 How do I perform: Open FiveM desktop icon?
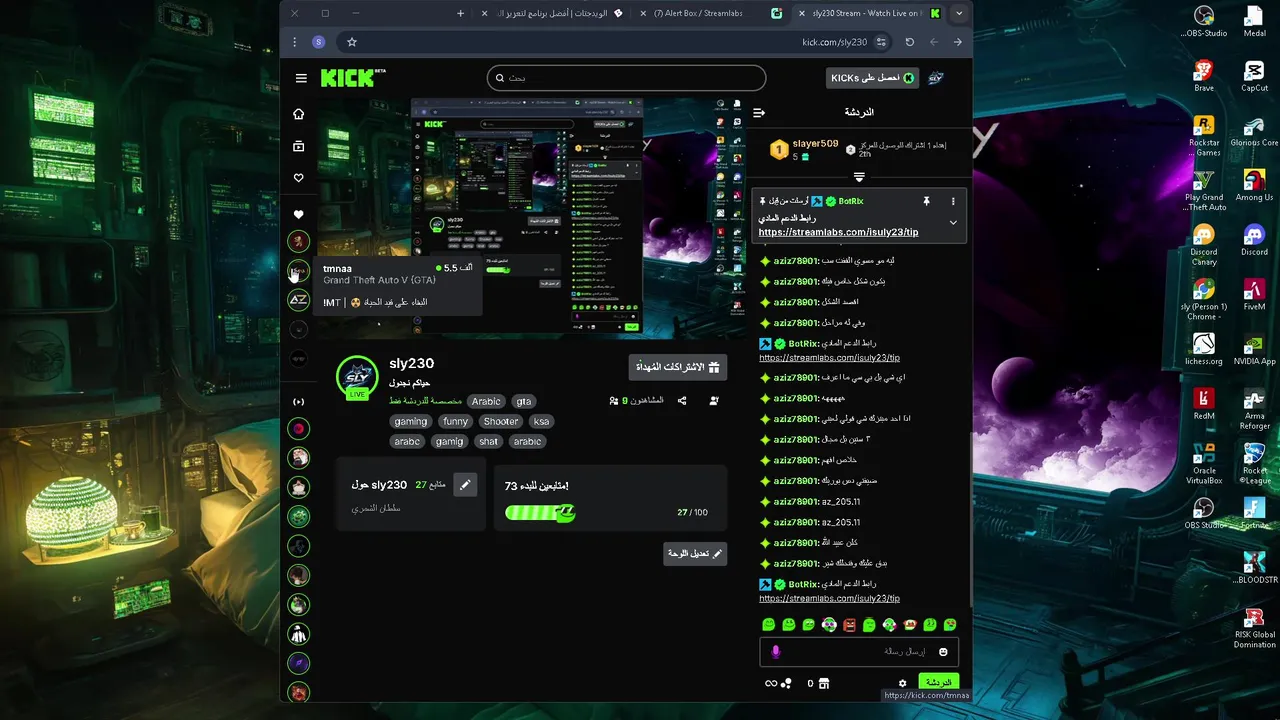(1254, 296)
